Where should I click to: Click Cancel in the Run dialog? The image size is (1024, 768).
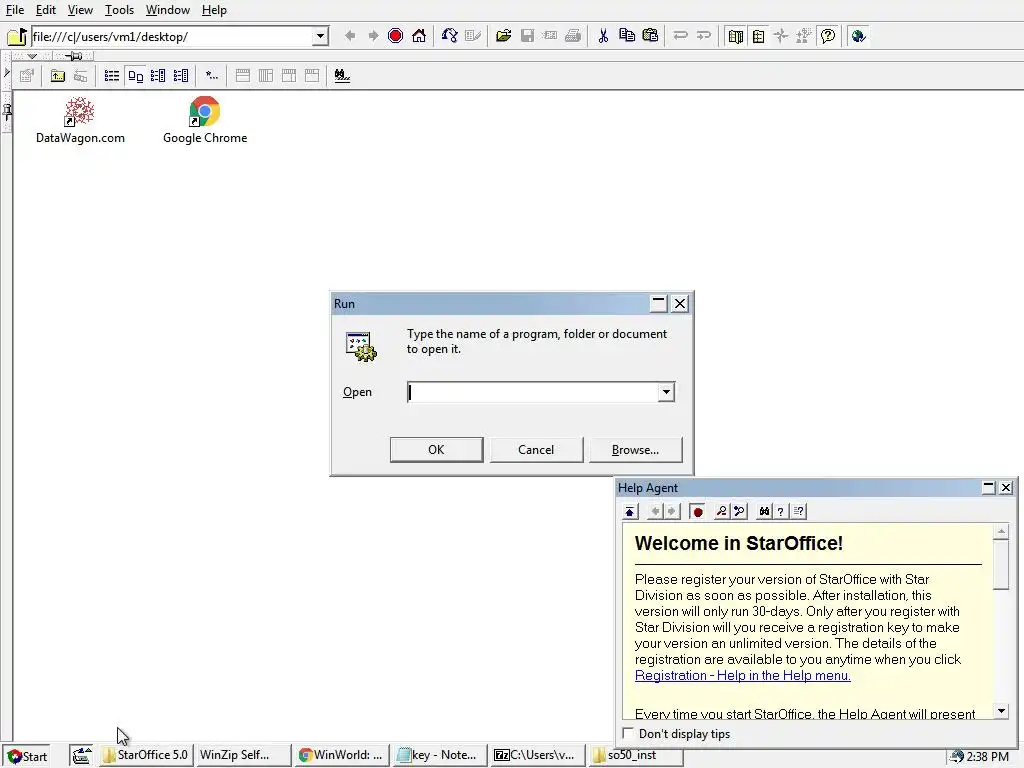(536, 450)
